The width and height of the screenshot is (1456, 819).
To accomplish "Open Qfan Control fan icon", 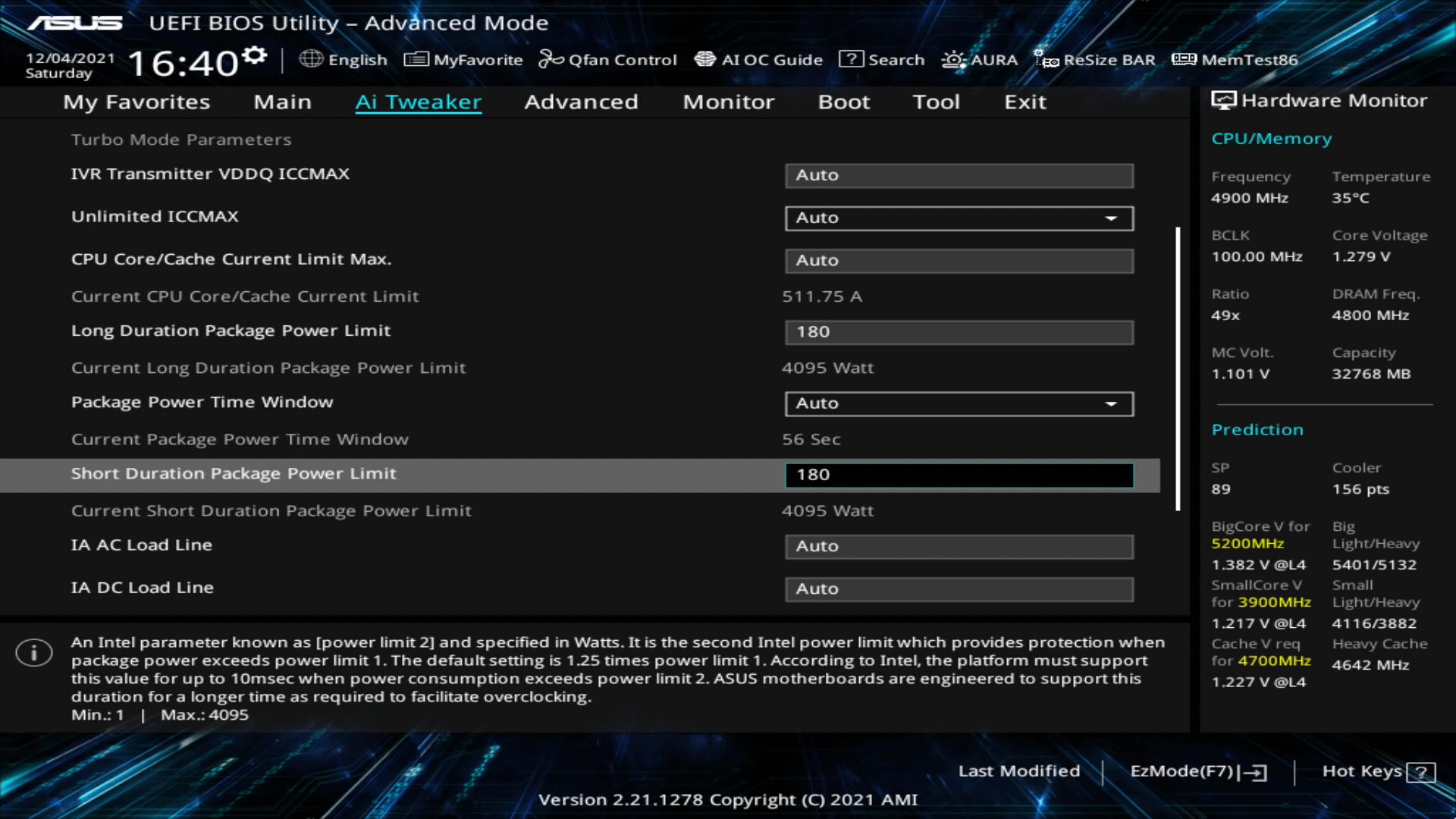I will point(551,59).
